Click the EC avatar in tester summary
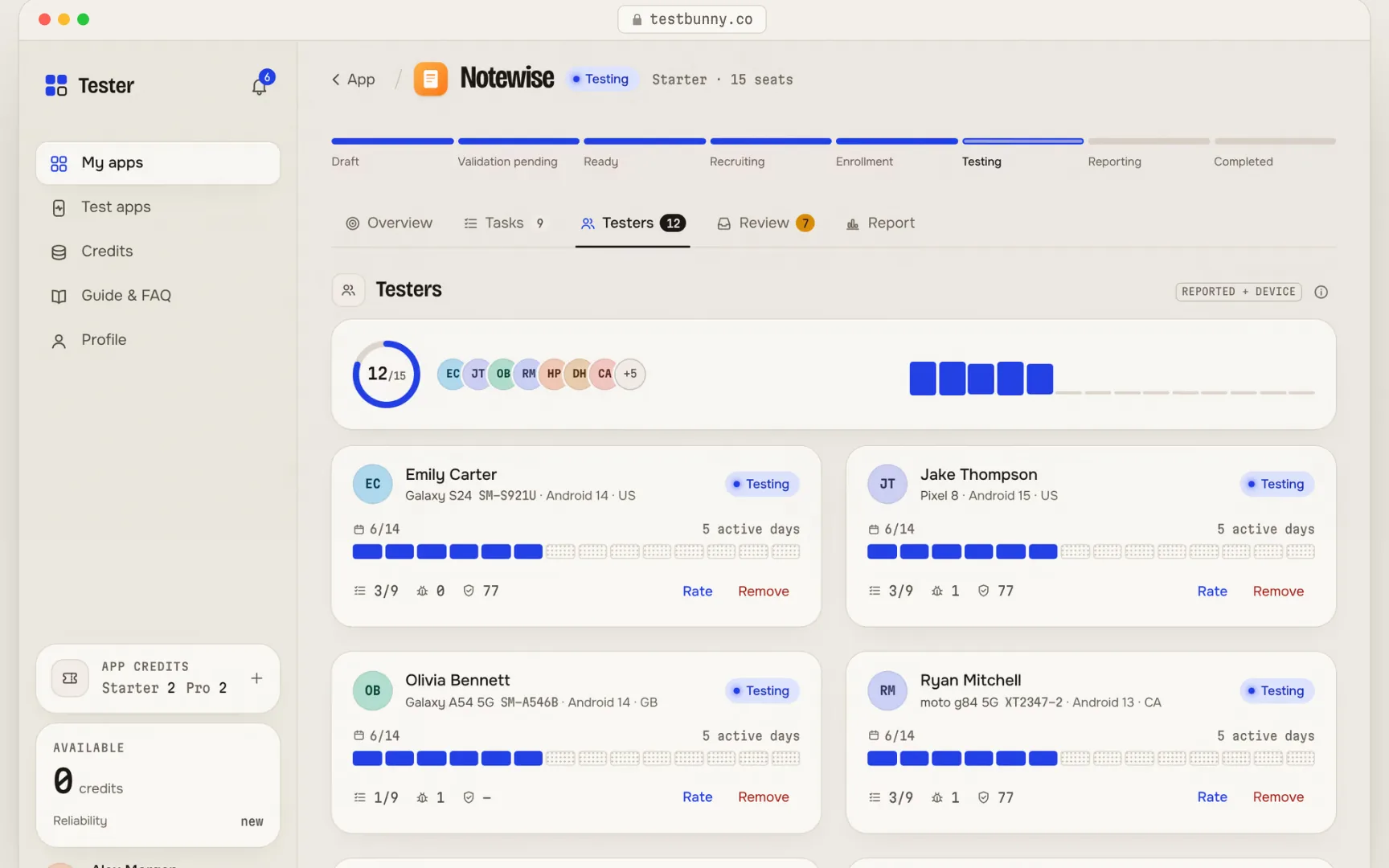Image resolution: width=1389 pixels, height=868 pixels. point(453,374)
